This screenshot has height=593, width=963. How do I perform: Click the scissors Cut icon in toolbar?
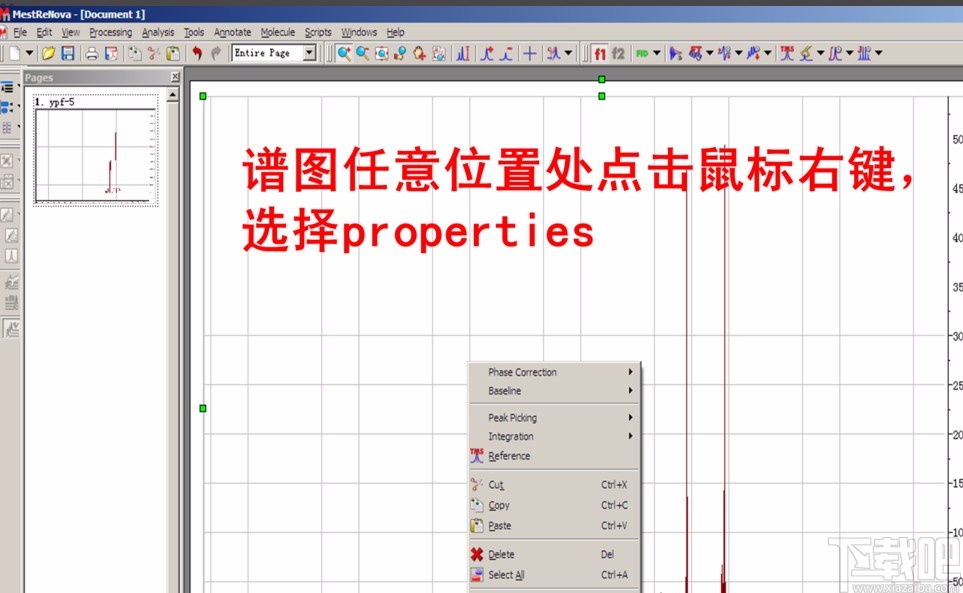tap(154, 53)
